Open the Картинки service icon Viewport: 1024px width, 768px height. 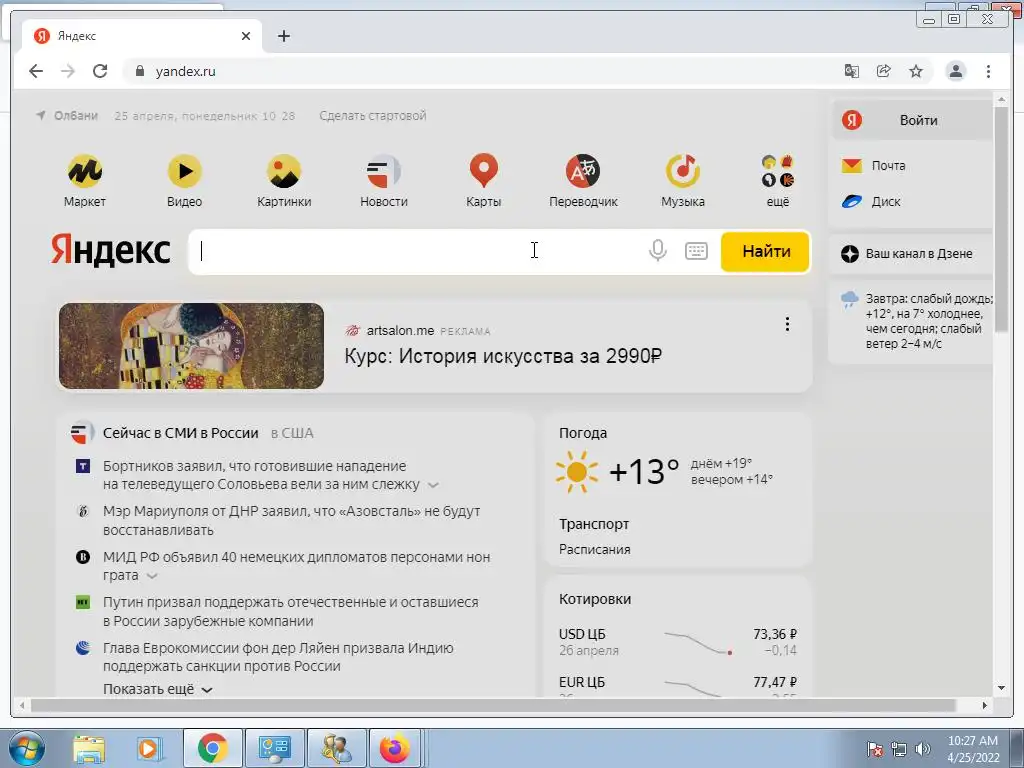point(283,171)
